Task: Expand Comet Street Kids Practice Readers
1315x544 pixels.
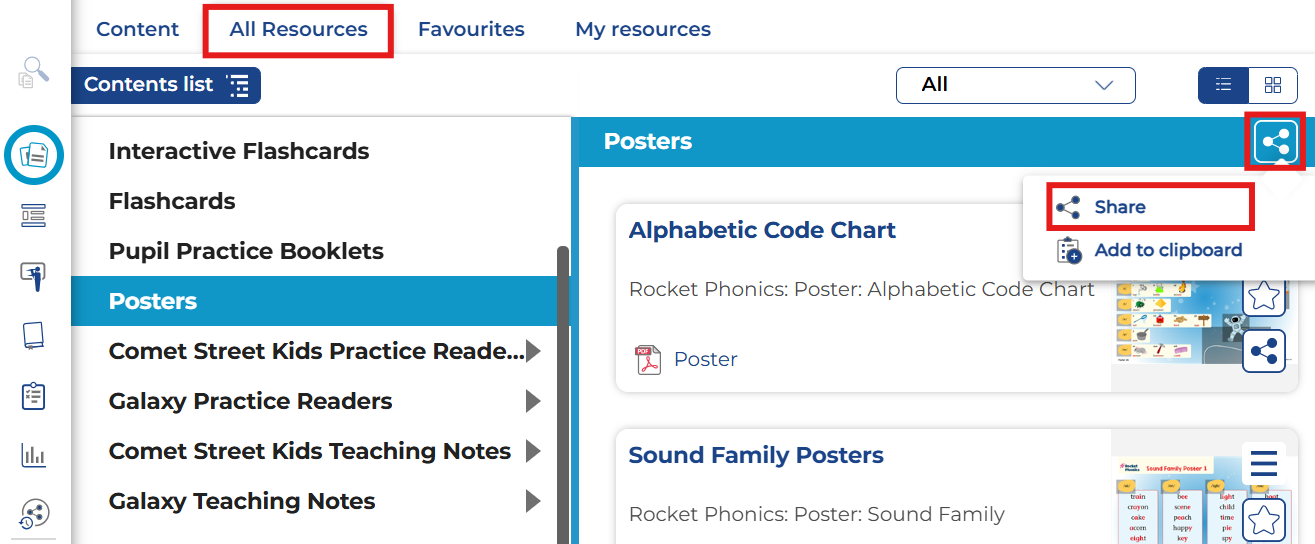Action: 533,351
